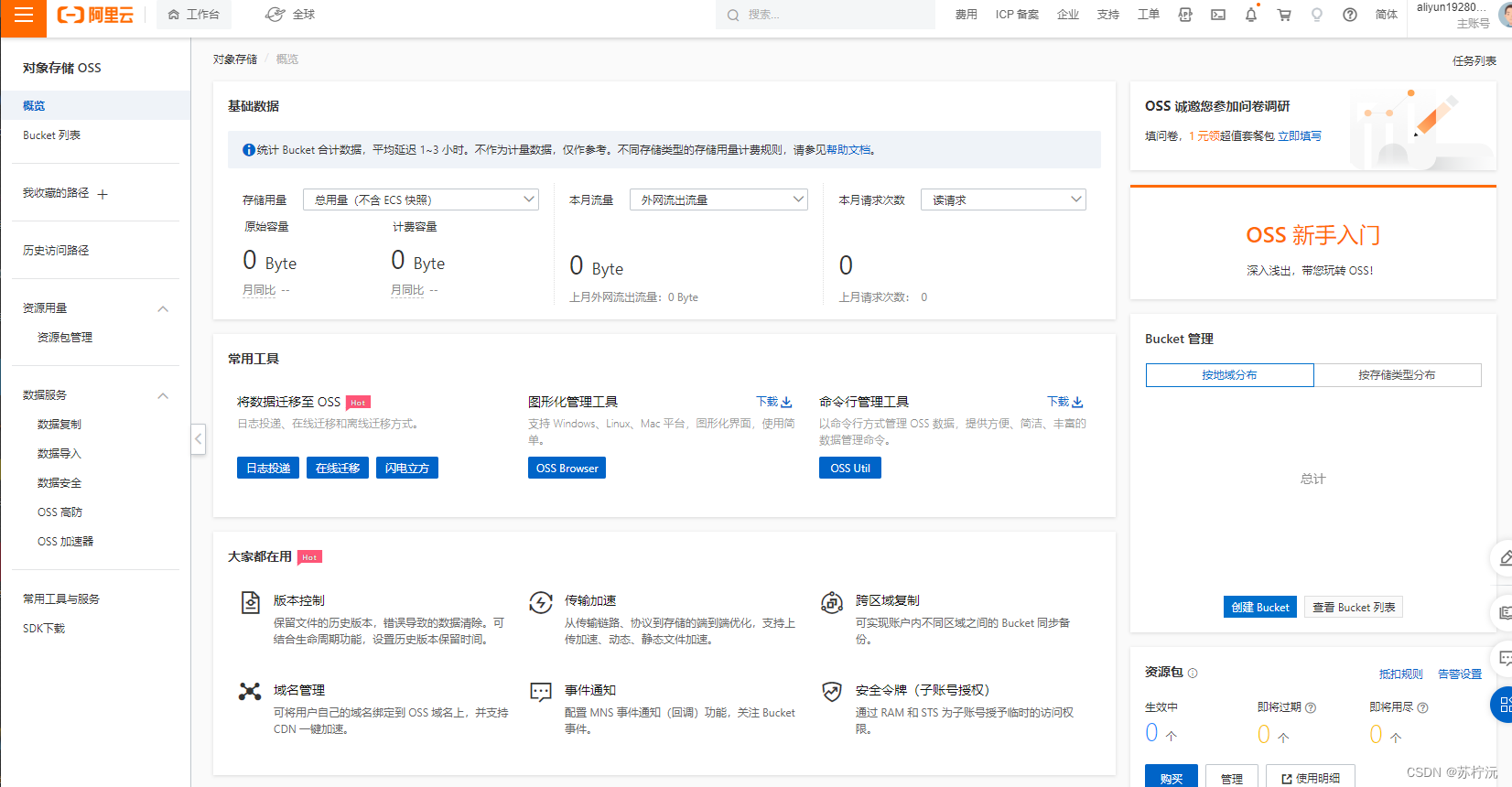The width and height of the screenshot is (1512, 787).
Task: Click the up arrow under 生效中
Action: coord(1172,735)
